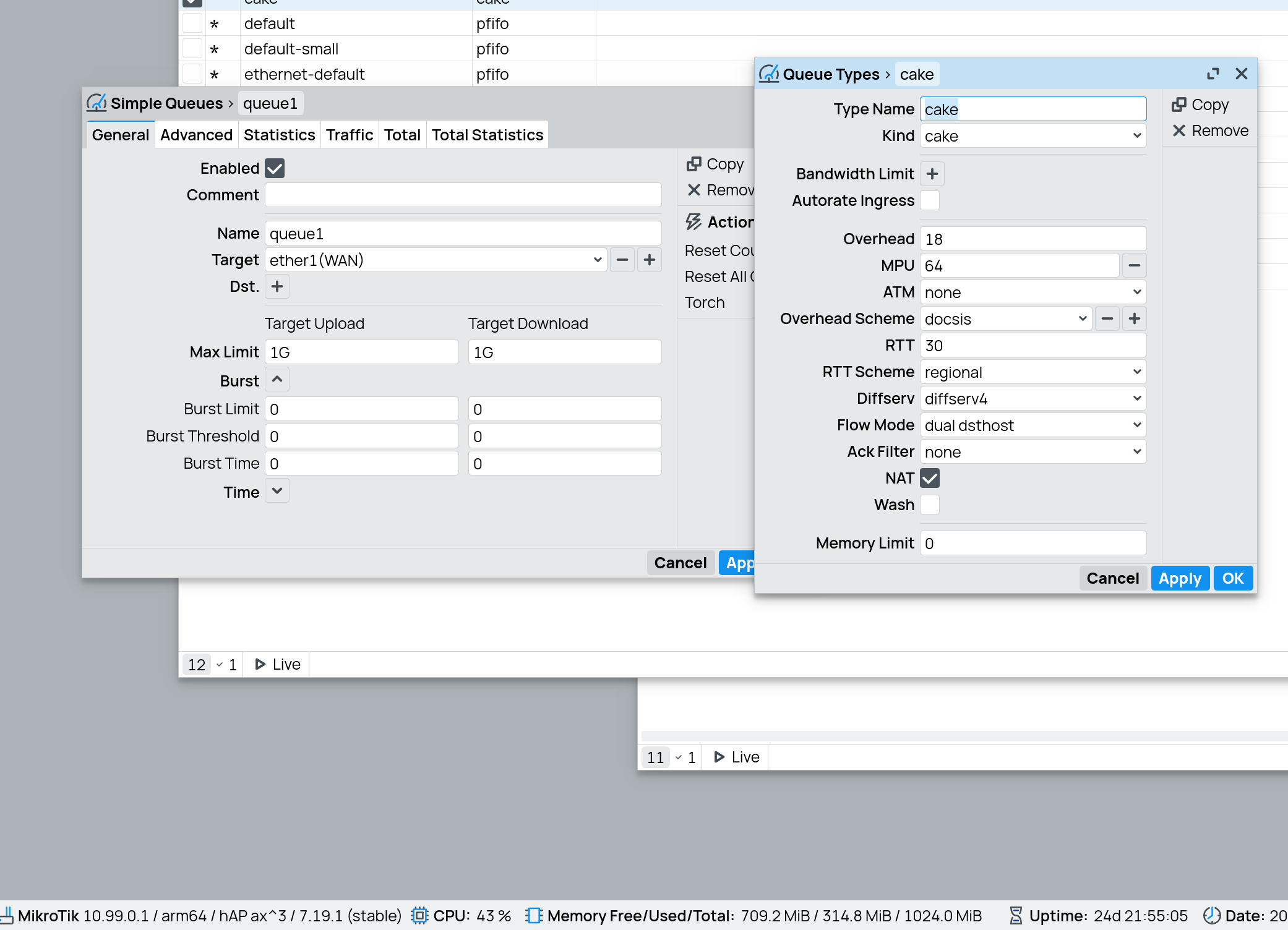This screenshot has width=1288, height=930.
Task: Expand the Time section
Action: pyautogui.click(x=277, y=490)
